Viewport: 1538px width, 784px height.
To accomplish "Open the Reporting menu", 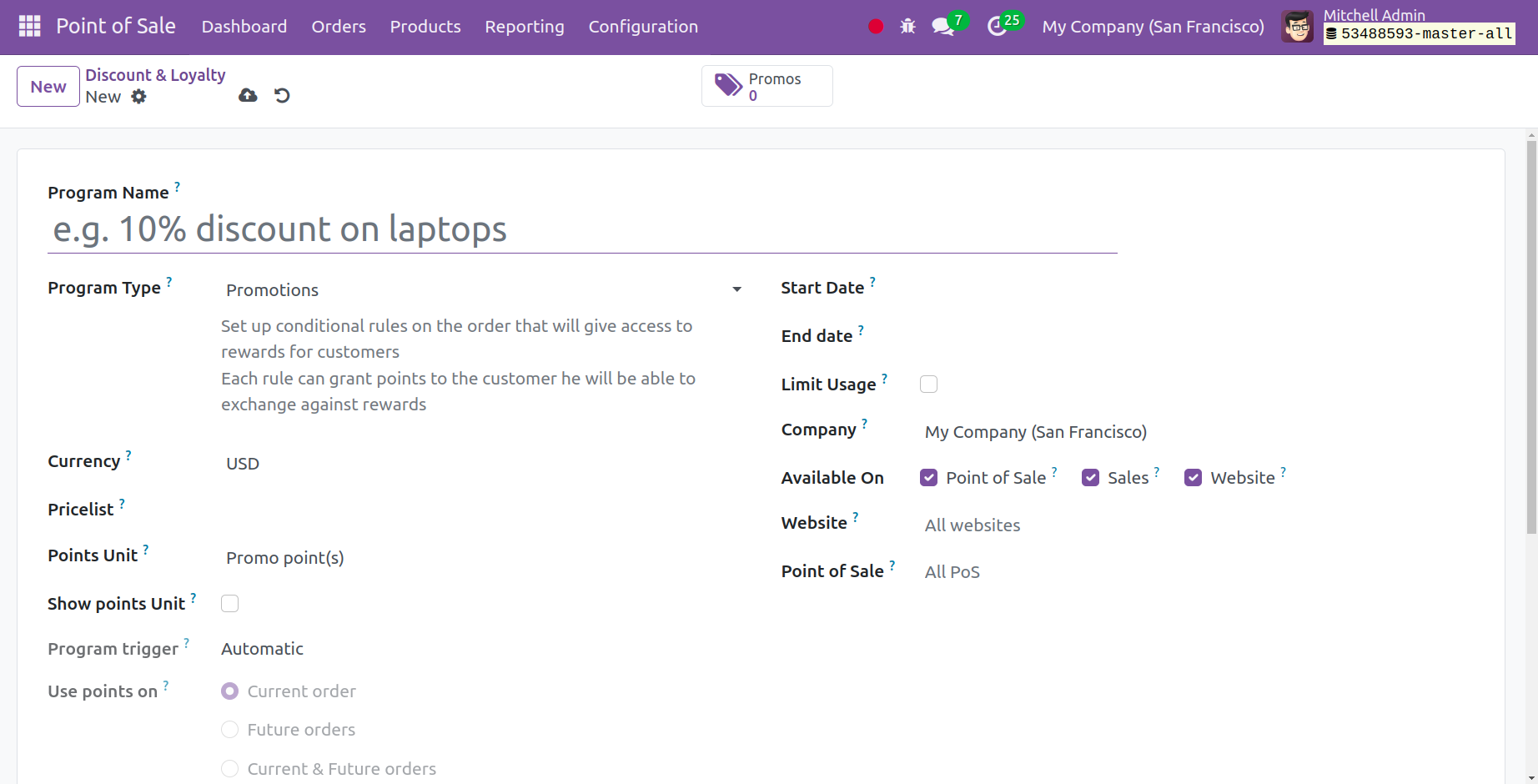I will [x=524, y=27].
